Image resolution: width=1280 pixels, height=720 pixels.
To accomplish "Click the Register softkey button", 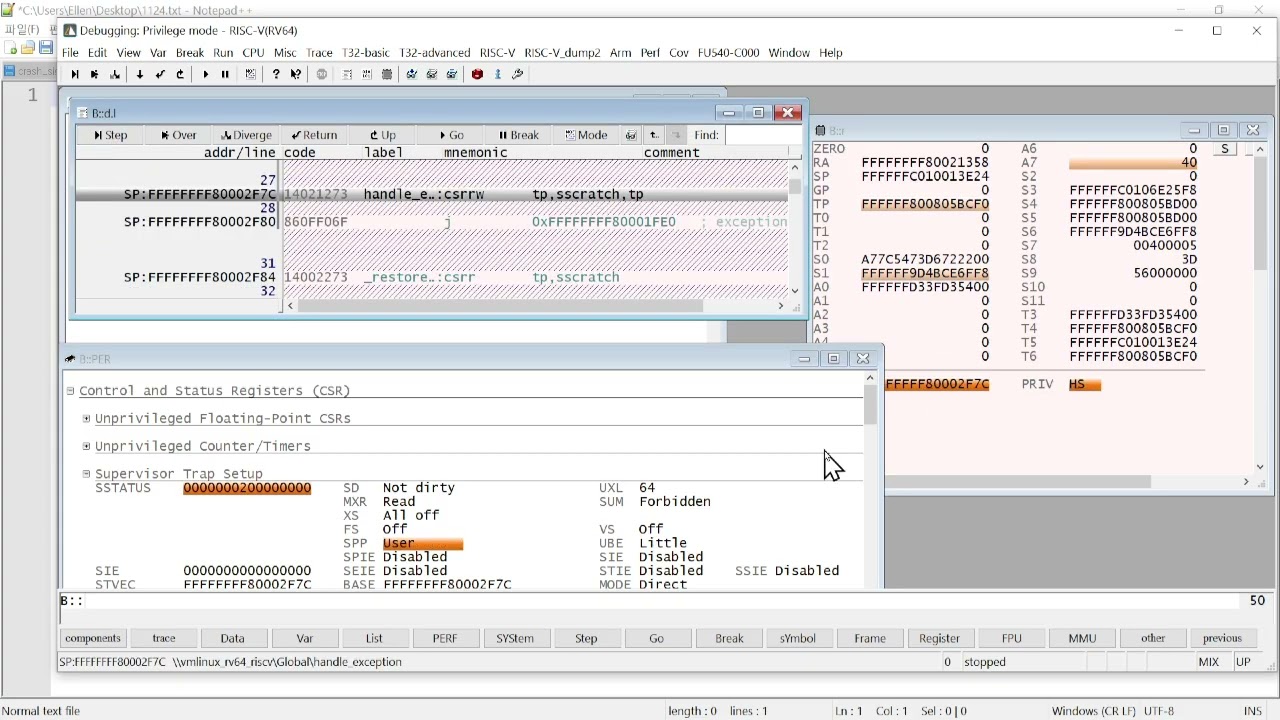I will 940,638.
